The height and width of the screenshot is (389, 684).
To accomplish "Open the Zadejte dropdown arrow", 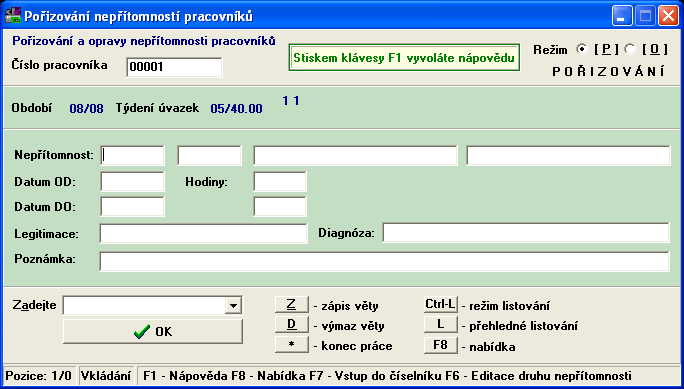I will coord(233,306).
